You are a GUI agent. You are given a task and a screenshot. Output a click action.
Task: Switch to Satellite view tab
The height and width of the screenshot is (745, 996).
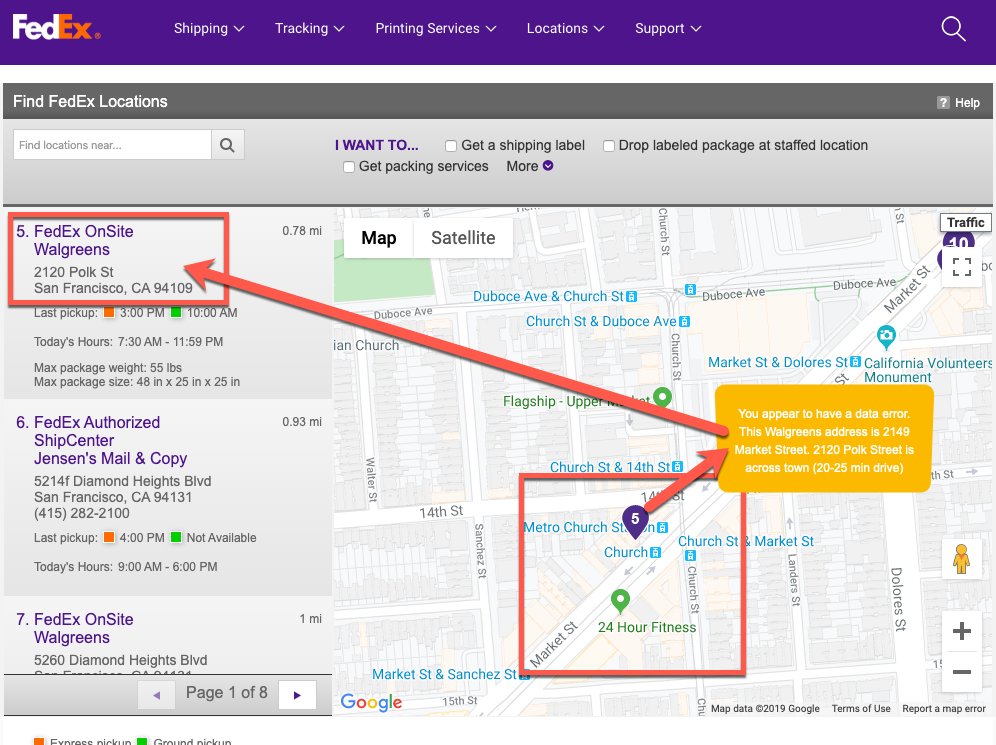tap(463, 238)
